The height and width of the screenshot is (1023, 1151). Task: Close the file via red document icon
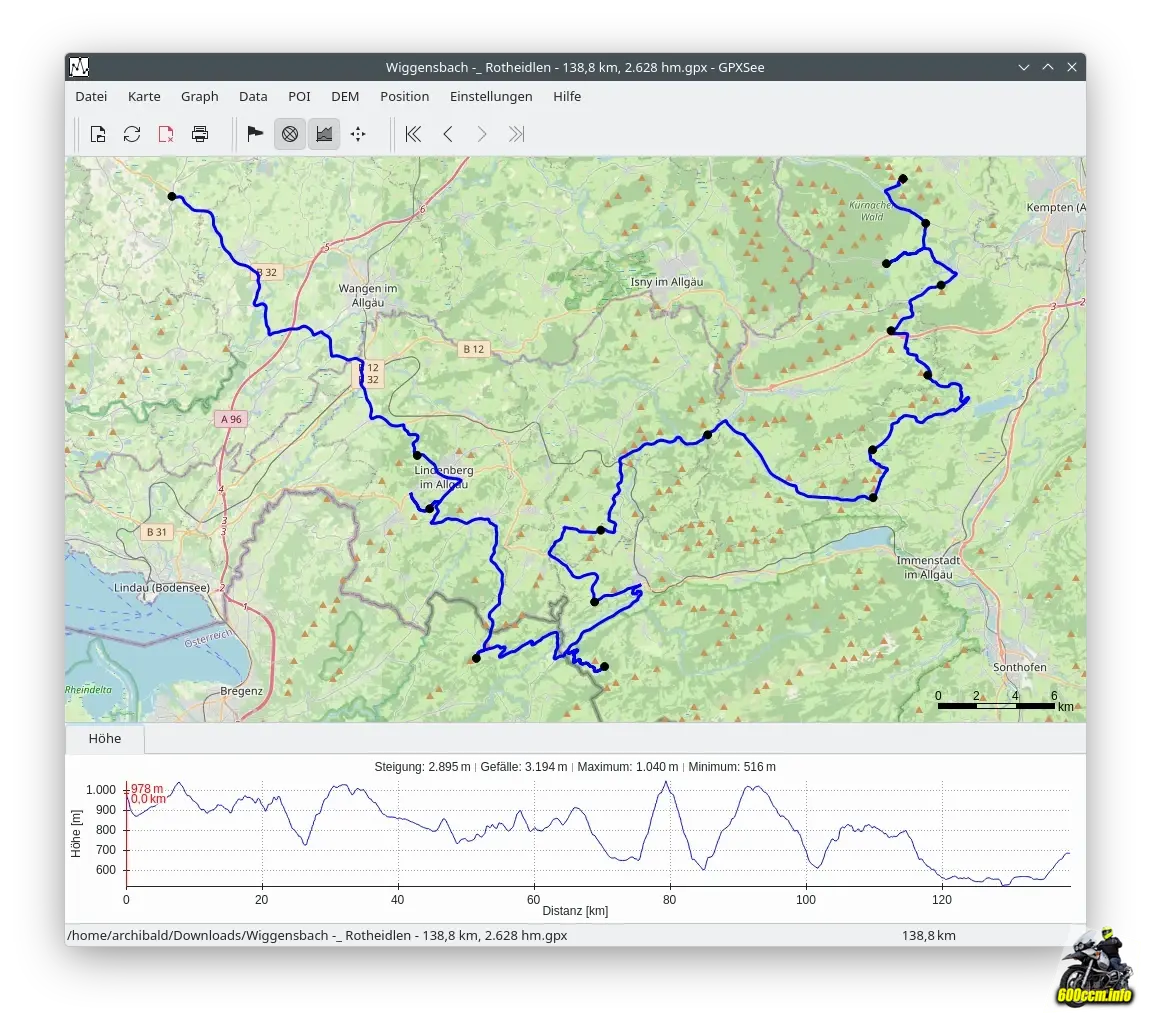[x=166, y=134]
